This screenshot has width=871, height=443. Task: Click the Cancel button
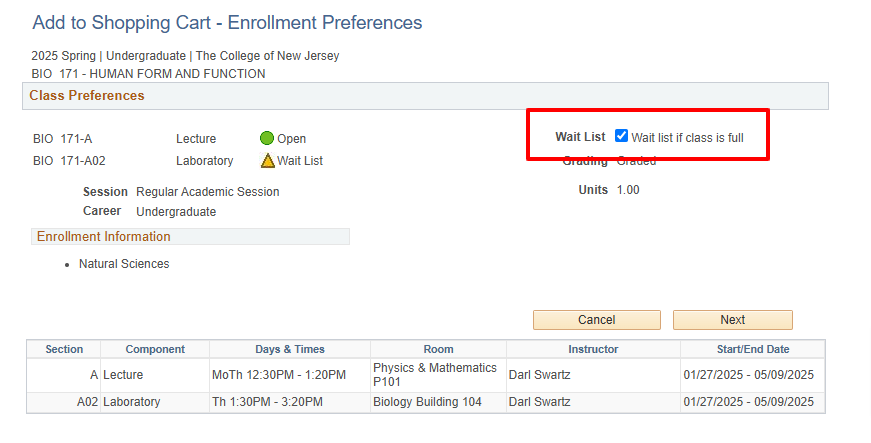point(597,320)
